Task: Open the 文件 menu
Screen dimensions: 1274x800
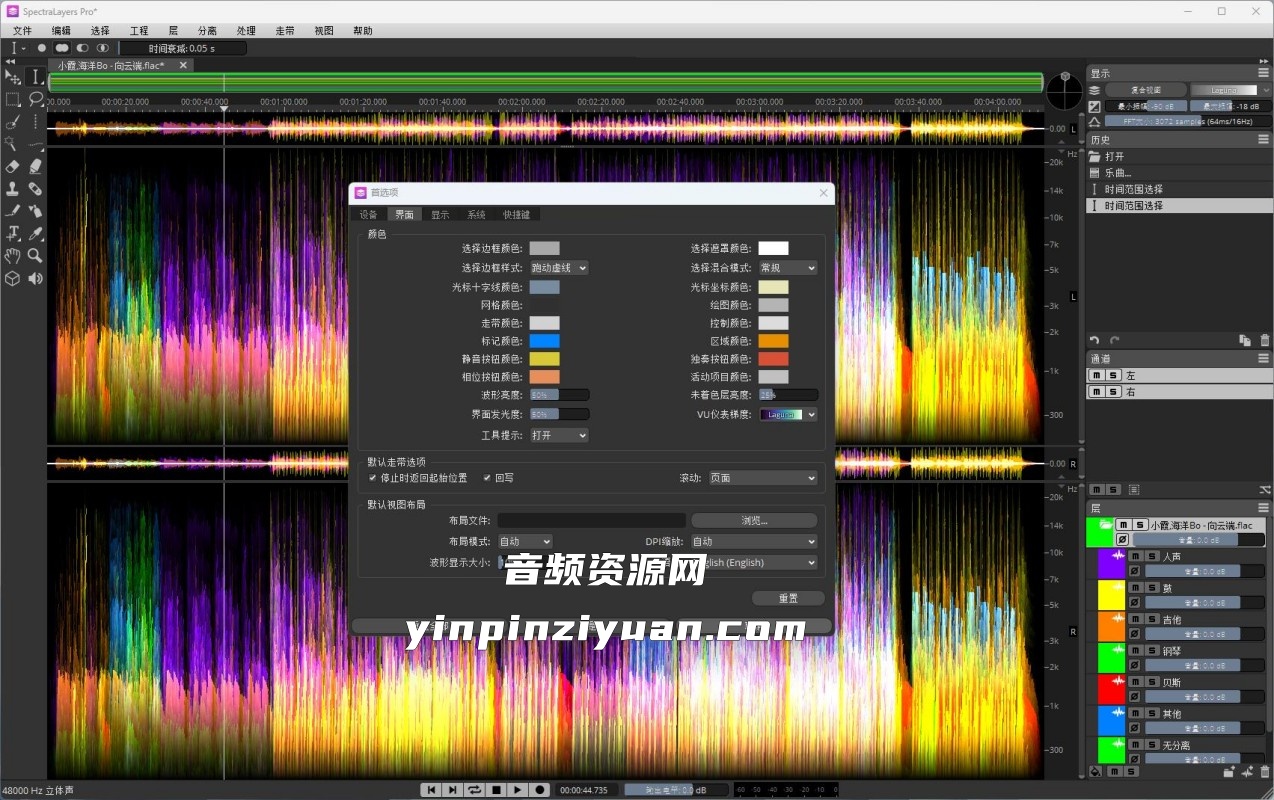Action: coord(22,31)
